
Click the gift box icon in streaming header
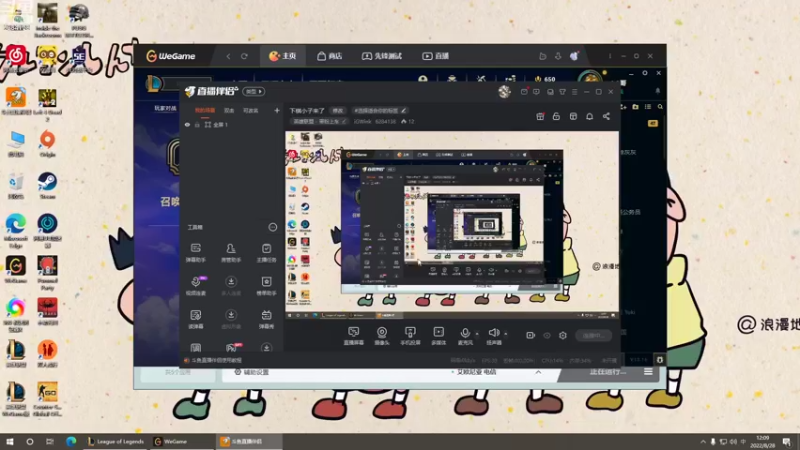540,116
